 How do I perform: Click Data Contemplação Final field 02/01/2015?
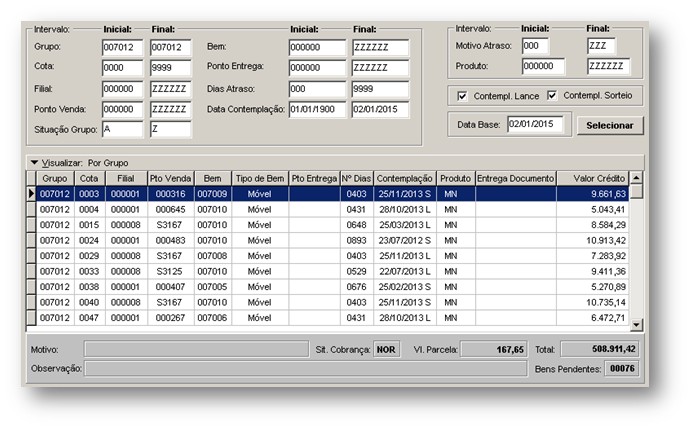click(380, 109)
